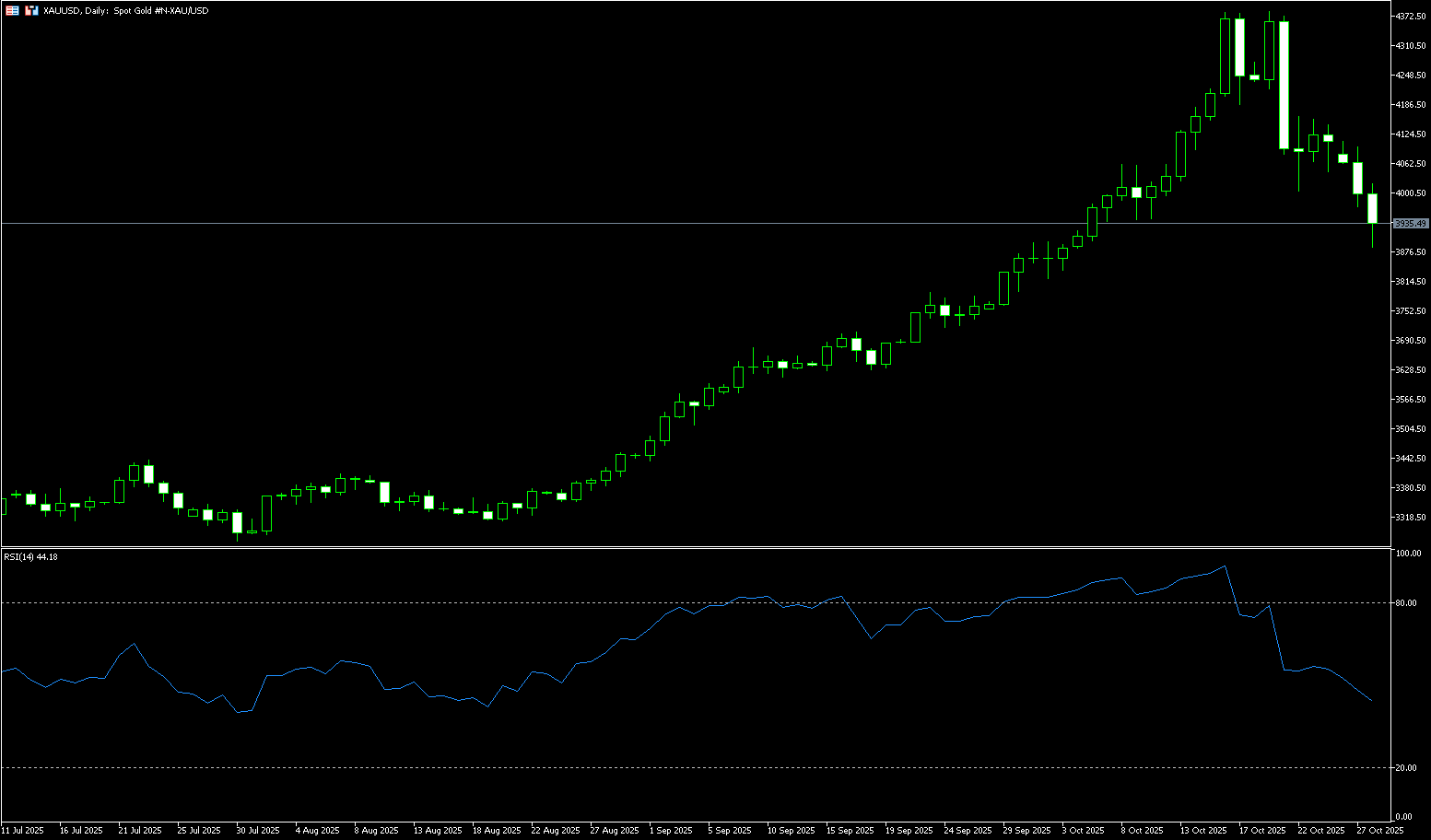Image resolution: width=1431 pixels, height=840 pixels.
Task: Click the 3 Oct 2025 date label
Action: [x=1083, y=831]
